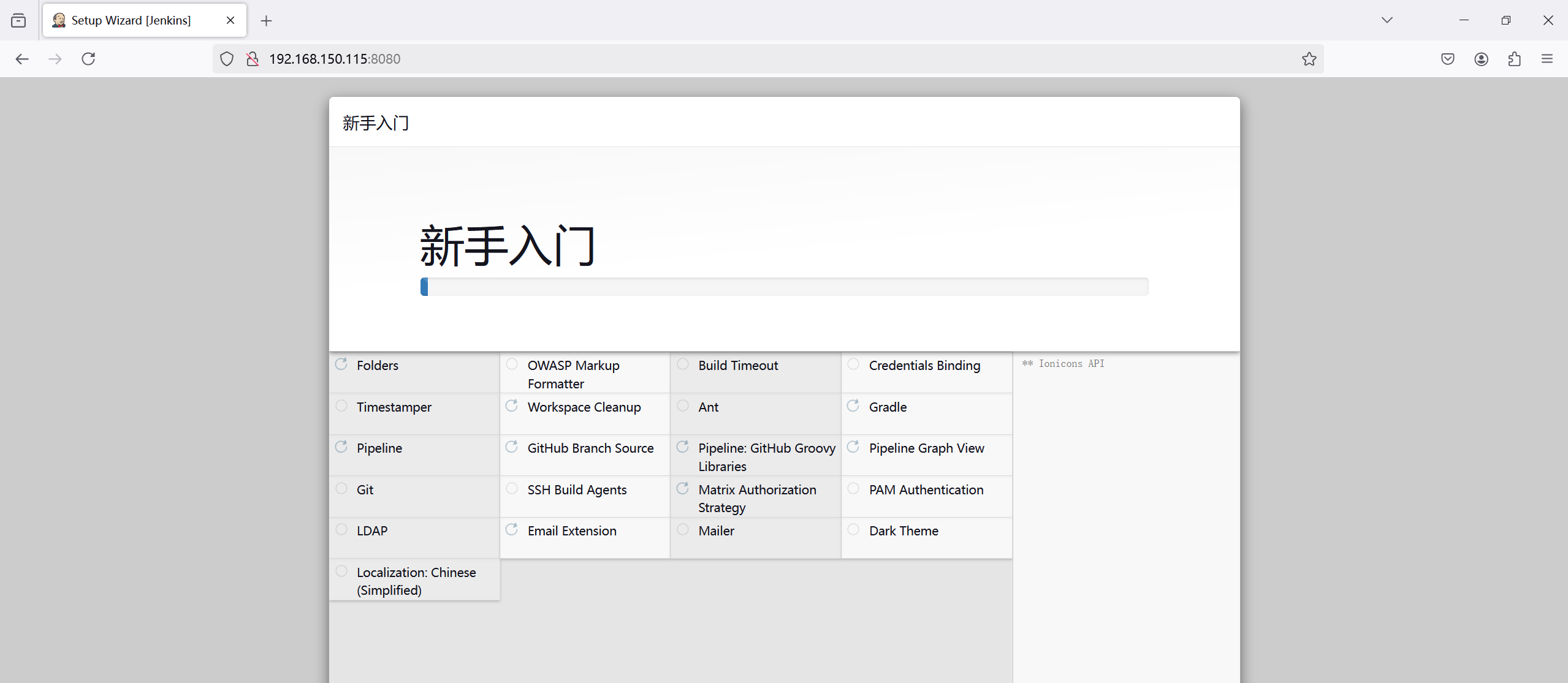This screenshot has height=683, width=1568.
Task: Click the Dark Theme plugin label
Action: pyautogui.click(x=904, y=530)
